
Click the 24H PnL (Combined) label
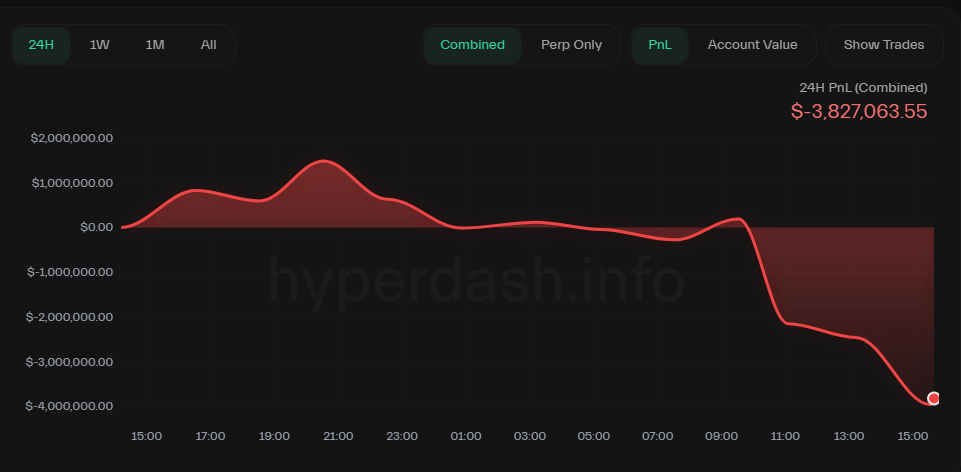(863, 88)
